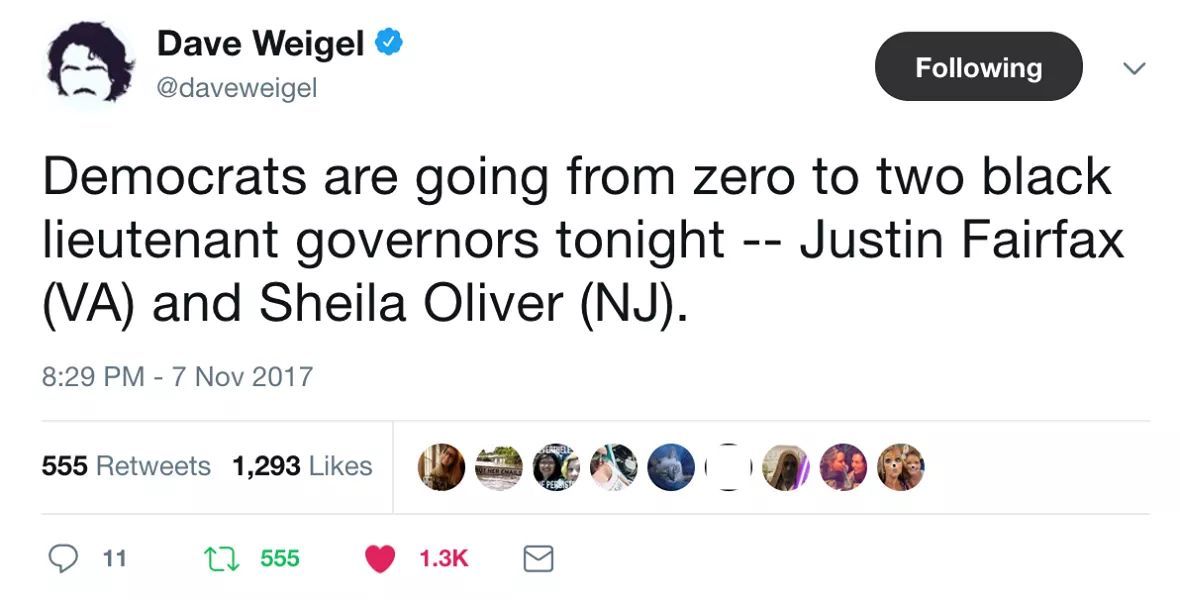Toggle the Following button
Image resolution: width=1180 pixels, height=600 pixels.
coord(978,67)
